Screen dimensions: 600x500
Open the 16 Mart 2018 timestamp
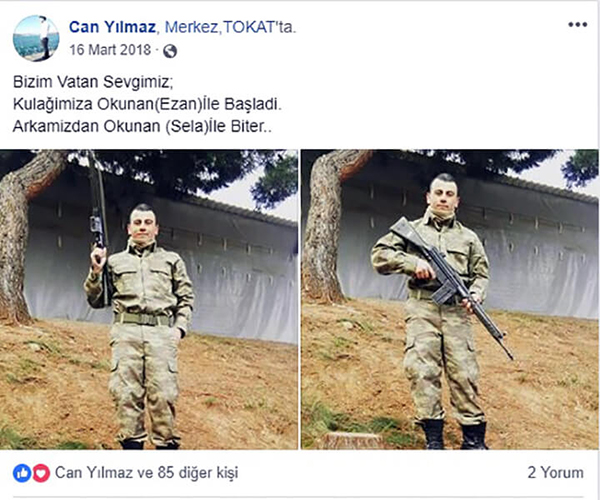point(110,50)
